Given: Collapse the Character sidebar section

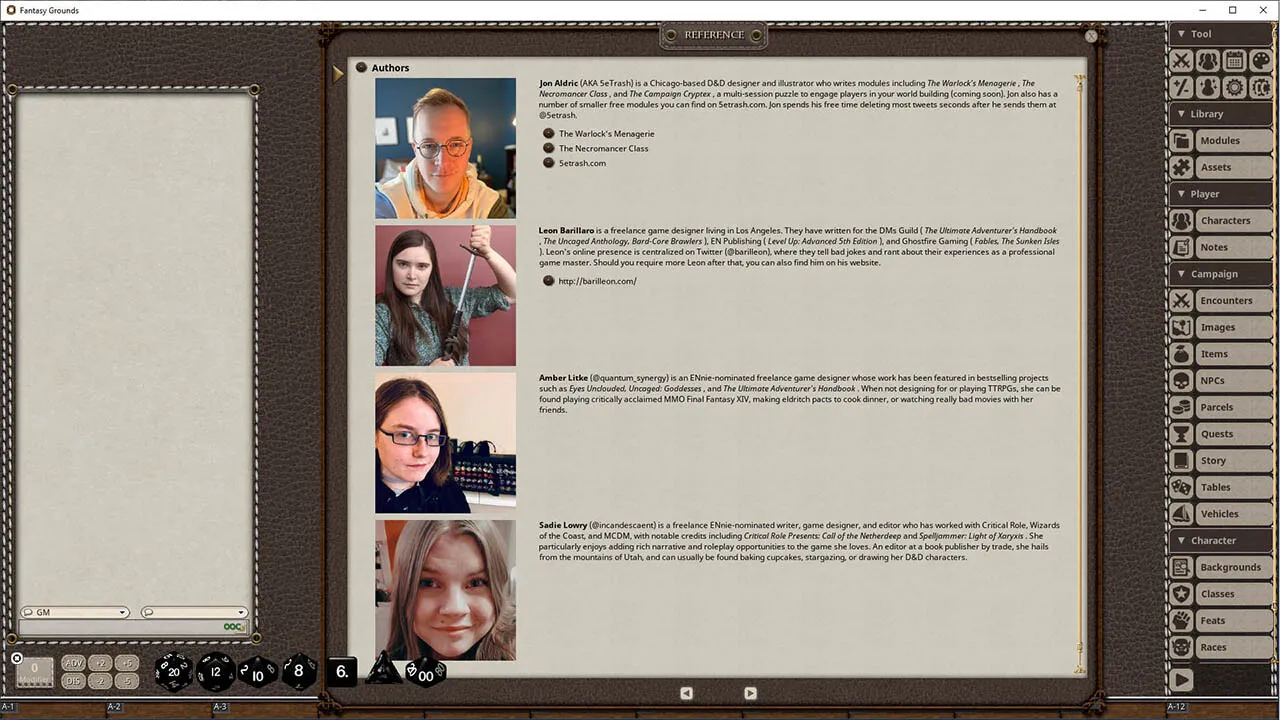Looking at the screenshot, I should [1220, 541].
